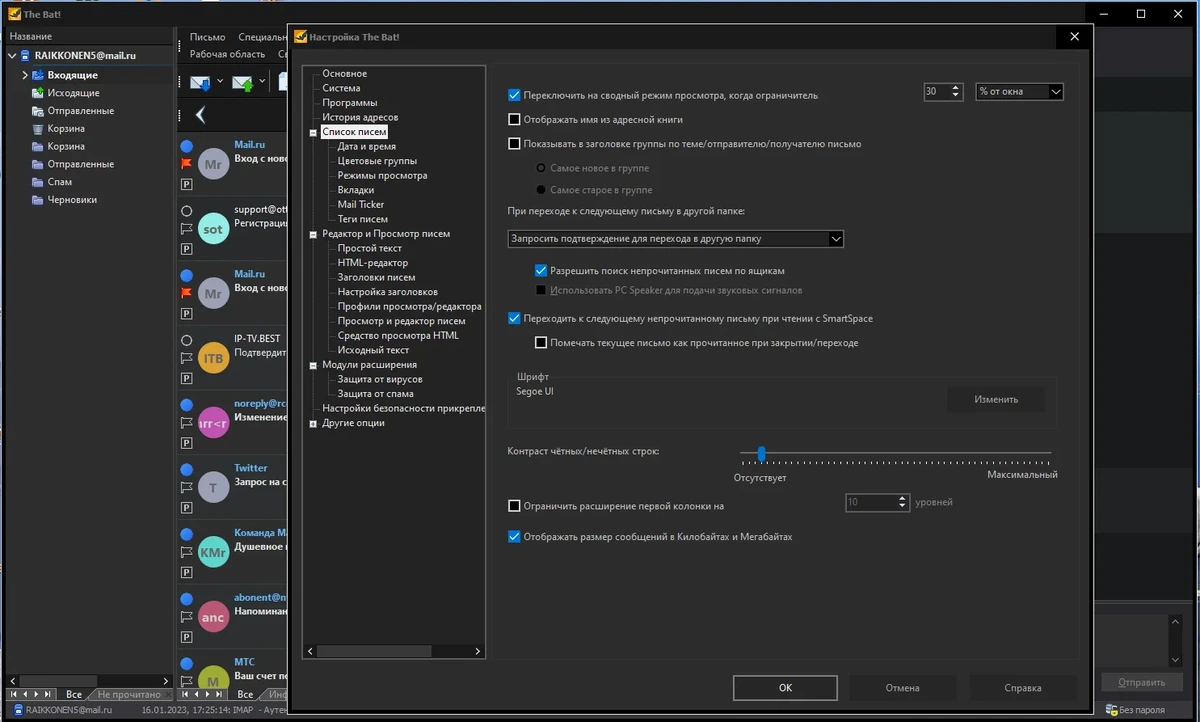Toggle Переходить к следующему непрочитанному письму

[x=515, y=318]
